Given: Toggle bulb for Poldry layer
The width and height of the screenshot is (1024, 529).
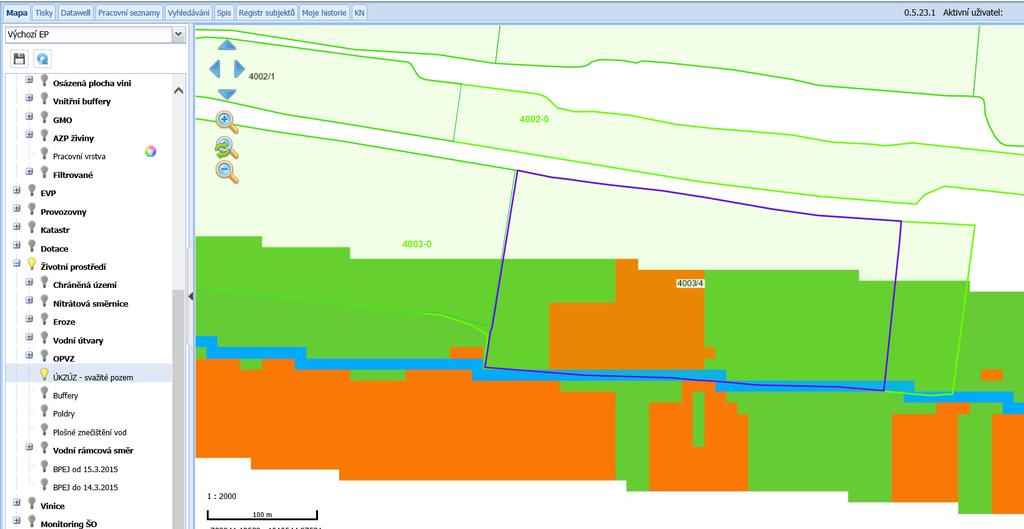Looking at the screenshot, I should click(x=44, y=411).
